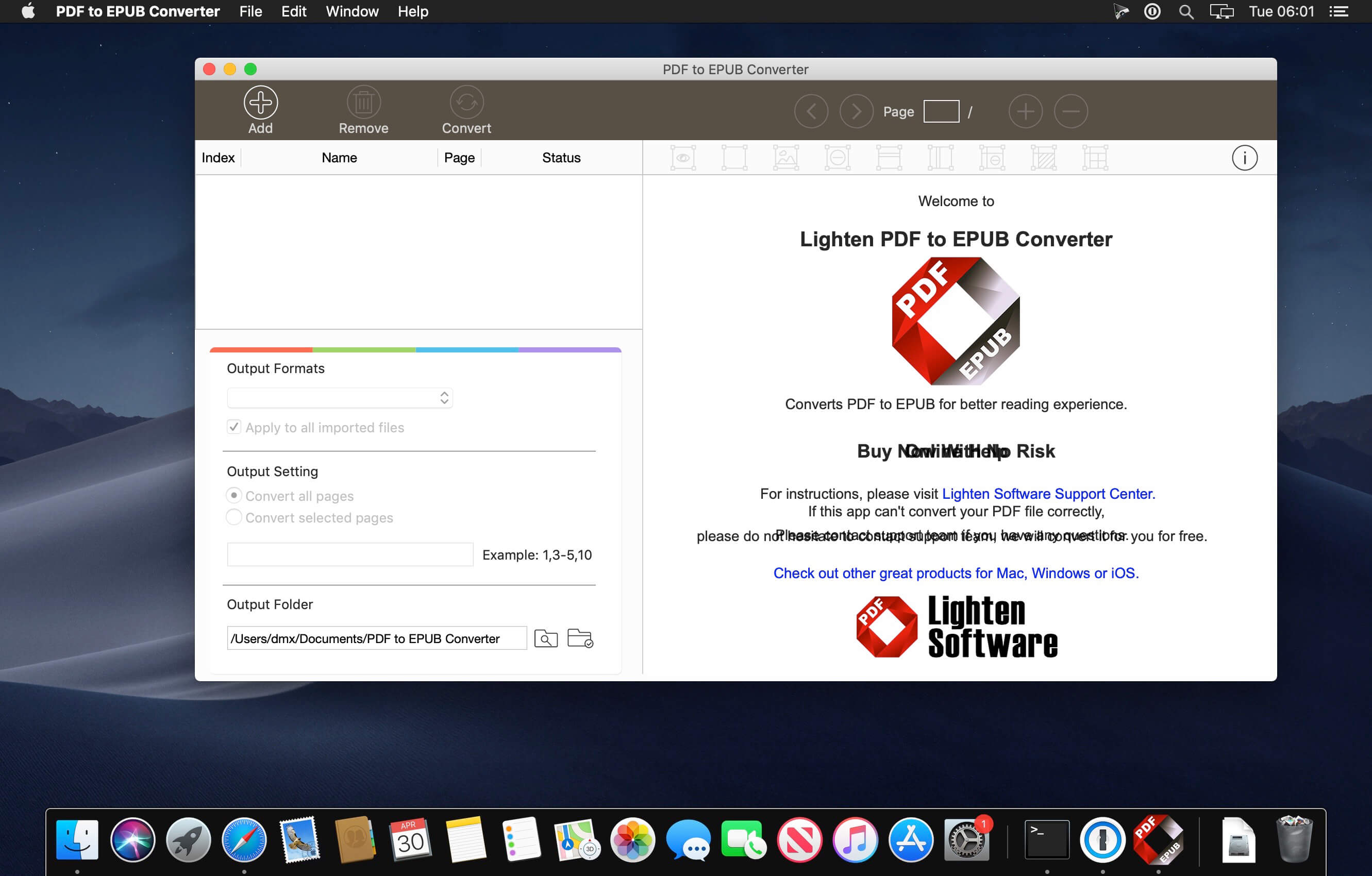Click the folder browse icon for Output Folder
This screenshot has height=876, width=1372.
click(x=546, y=638)
